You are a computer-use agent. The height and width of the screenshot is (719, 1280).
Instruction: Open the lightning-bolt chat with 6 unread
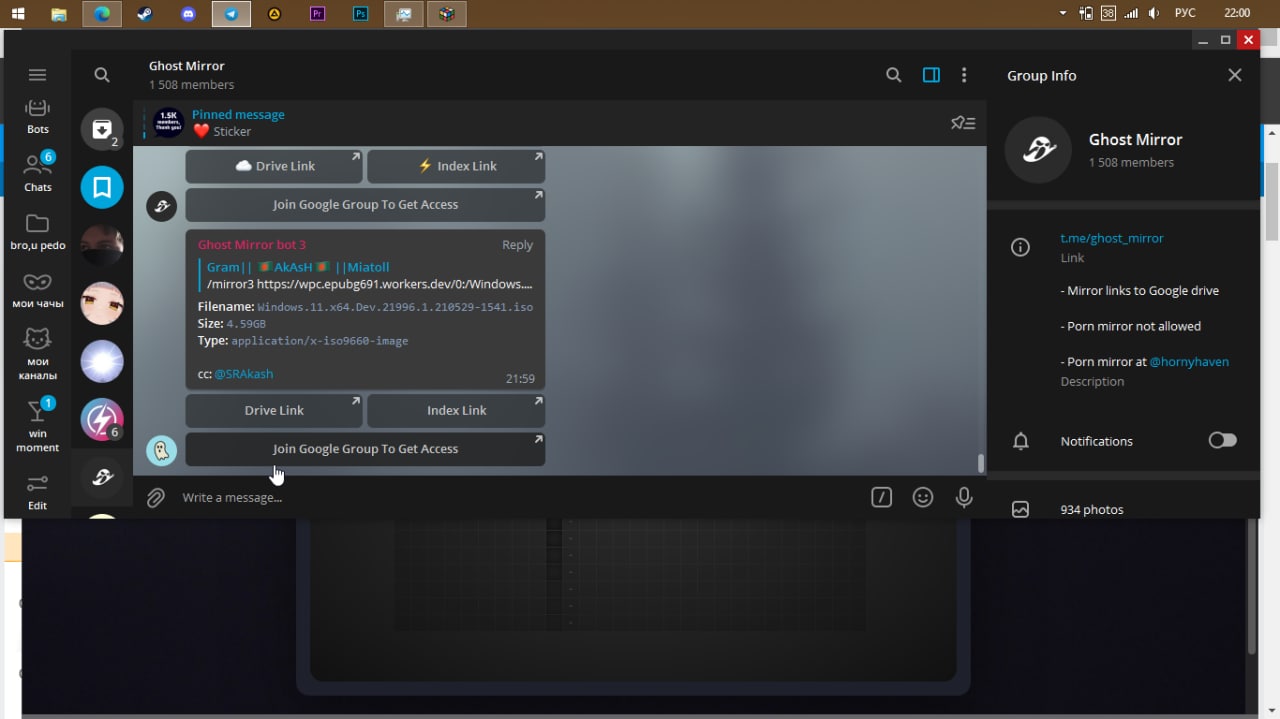102,419
